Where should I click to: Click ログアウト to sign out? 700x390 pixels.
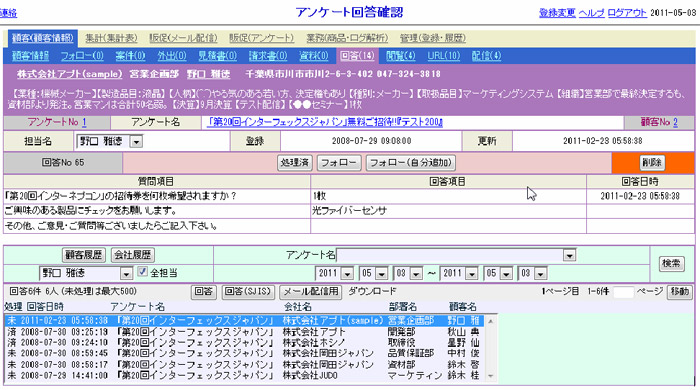(x=627, y=13)
